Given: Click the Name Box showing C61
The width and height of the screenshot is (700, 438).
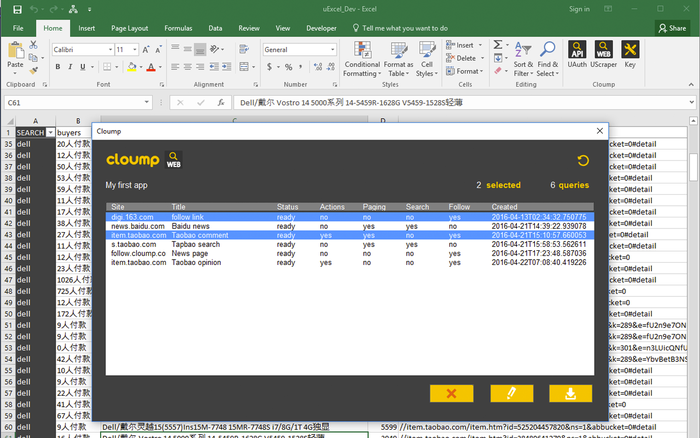Looking at the screenshot, I should (78, 103).
